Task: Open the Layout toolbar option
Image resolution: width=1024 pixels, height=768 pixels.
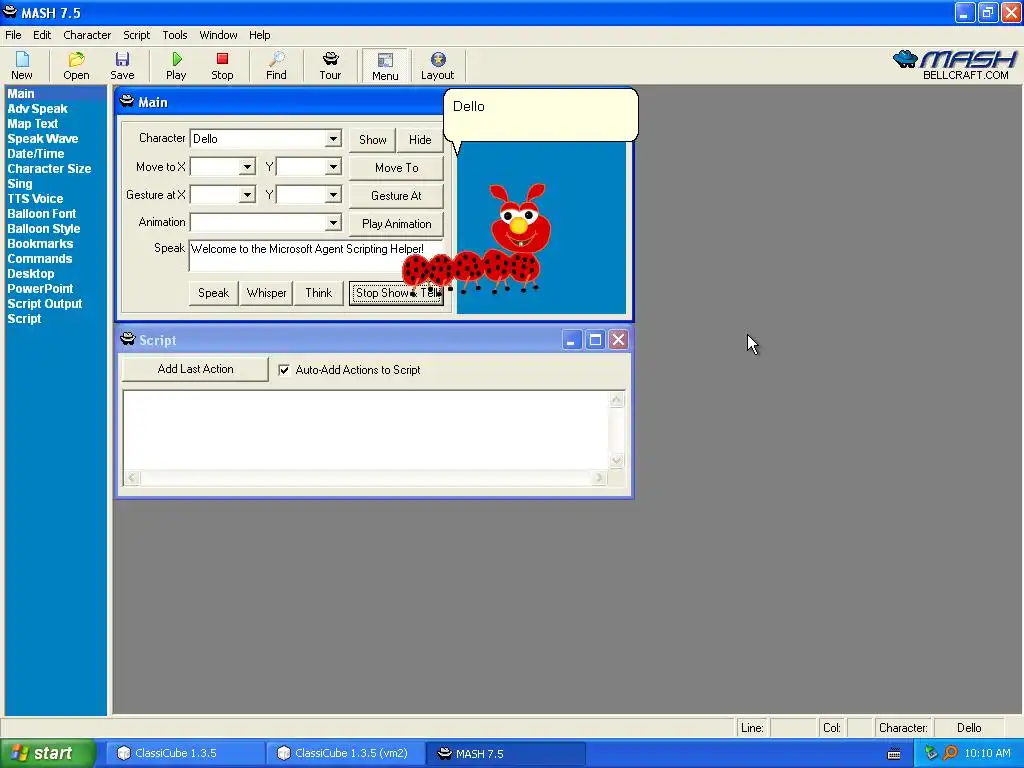Action: point(438,65)
